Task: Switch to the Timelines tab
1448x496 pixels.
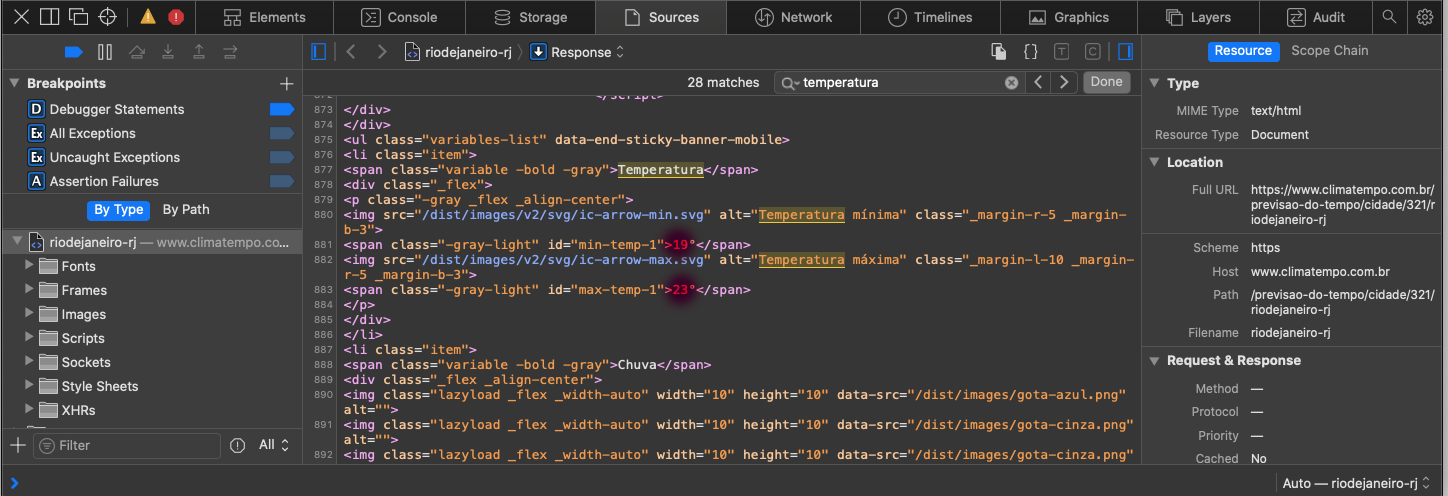Action: tap(930, 17)
